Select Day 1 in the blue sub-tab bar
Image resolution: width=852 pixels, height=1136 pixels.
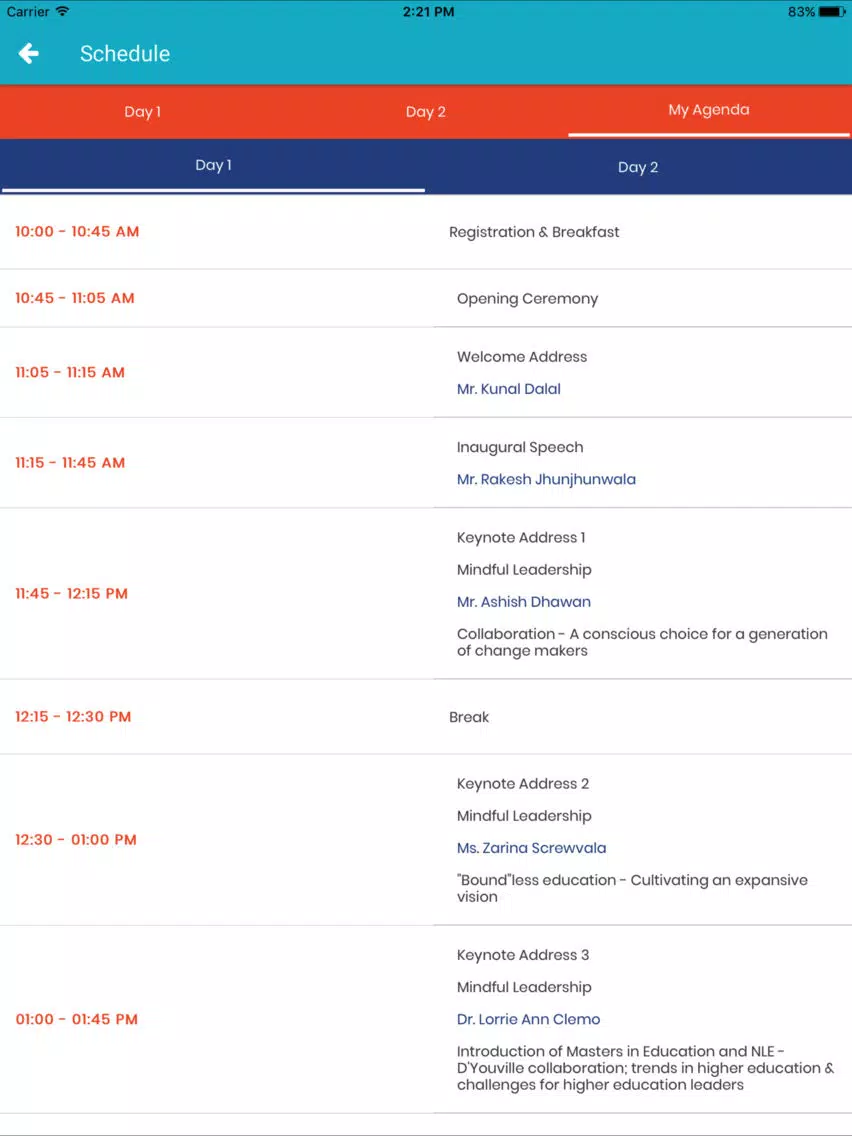[213, 165]
